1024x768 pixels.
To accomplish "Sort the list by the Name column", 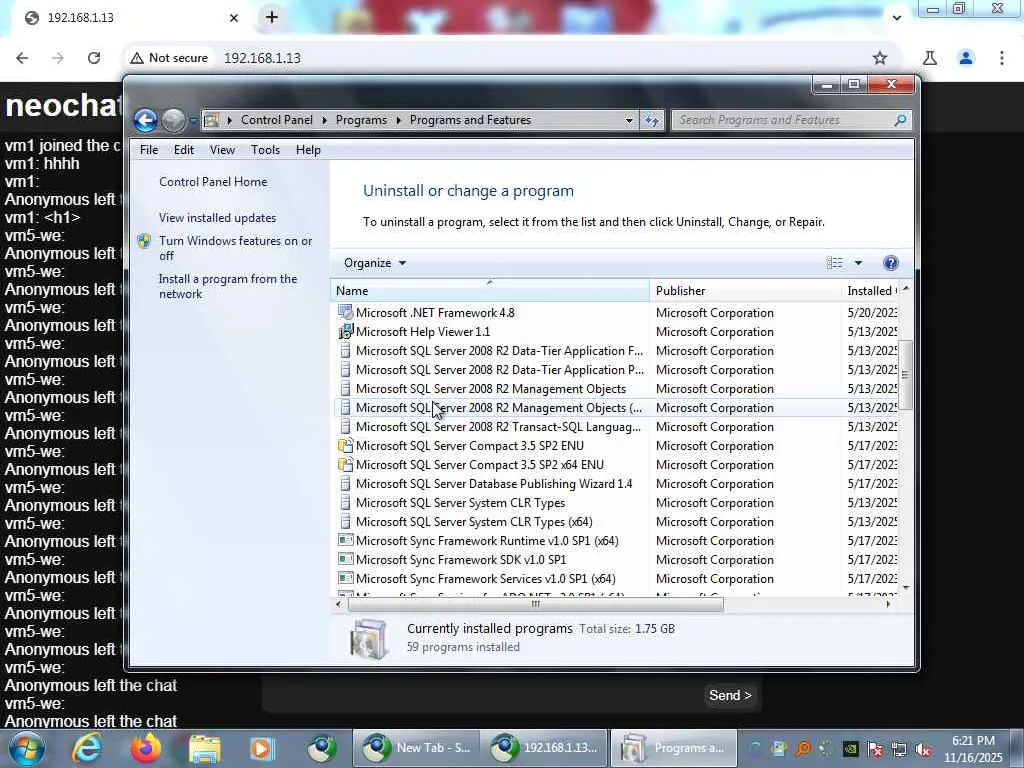I will pyautogui.click(x=490, y=291).
